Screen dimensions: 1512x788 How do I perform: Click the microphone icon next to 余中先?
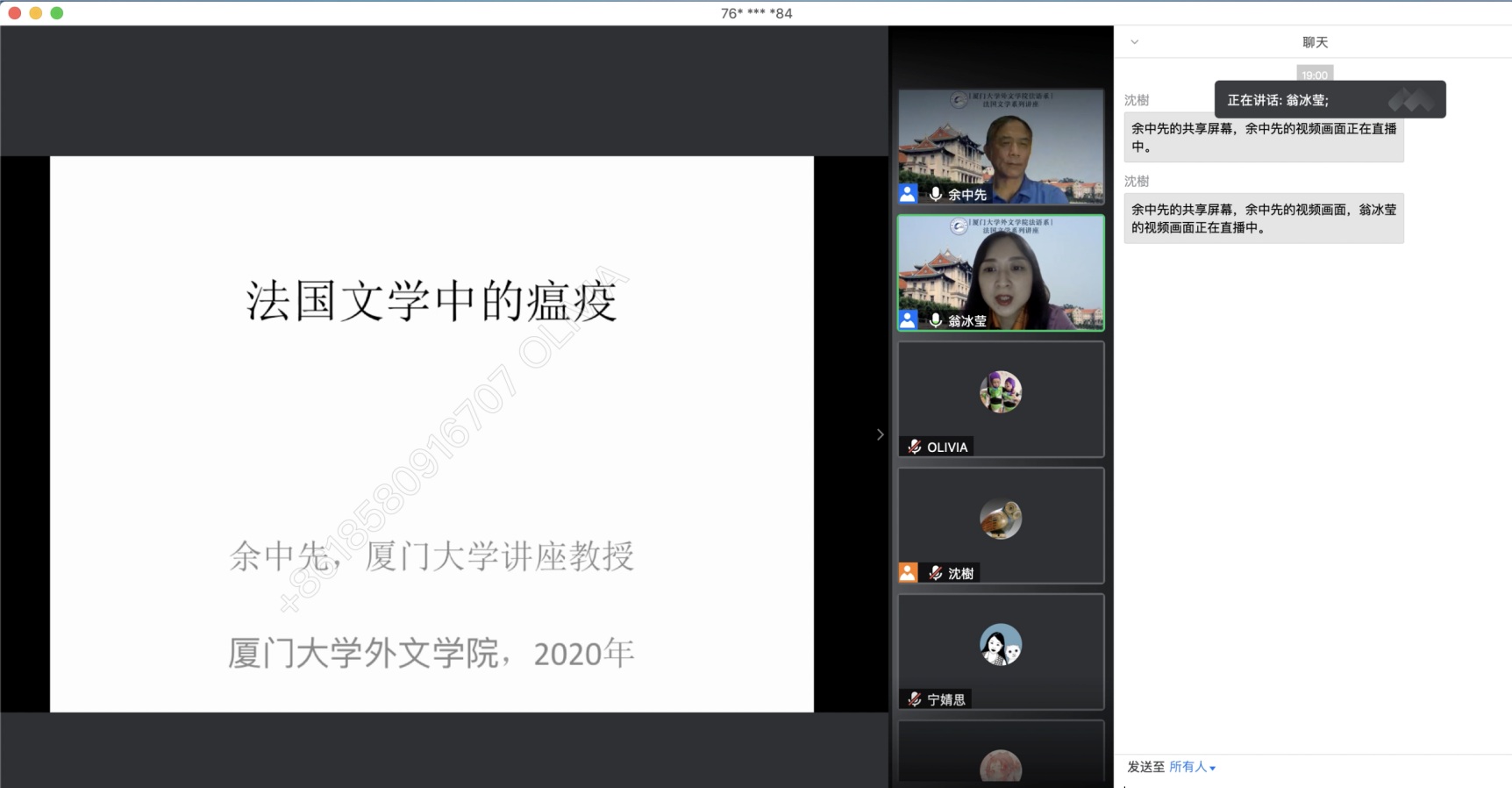click(935, 194)
